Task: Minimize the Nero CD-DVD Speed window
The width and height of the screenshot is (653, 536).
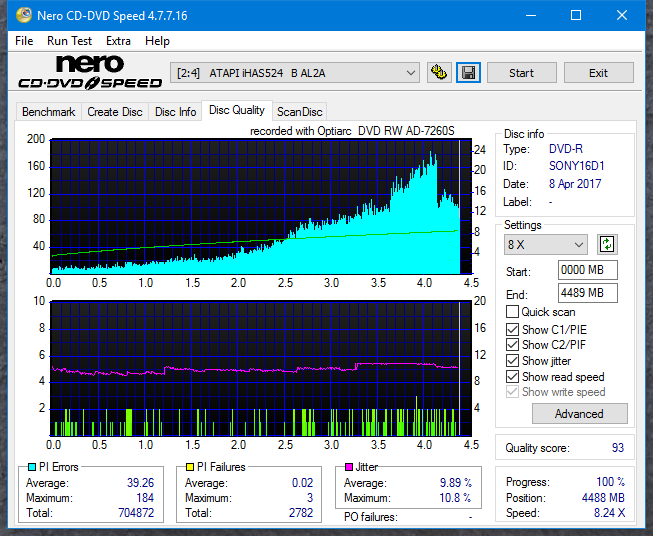Action: coord(531,15)
